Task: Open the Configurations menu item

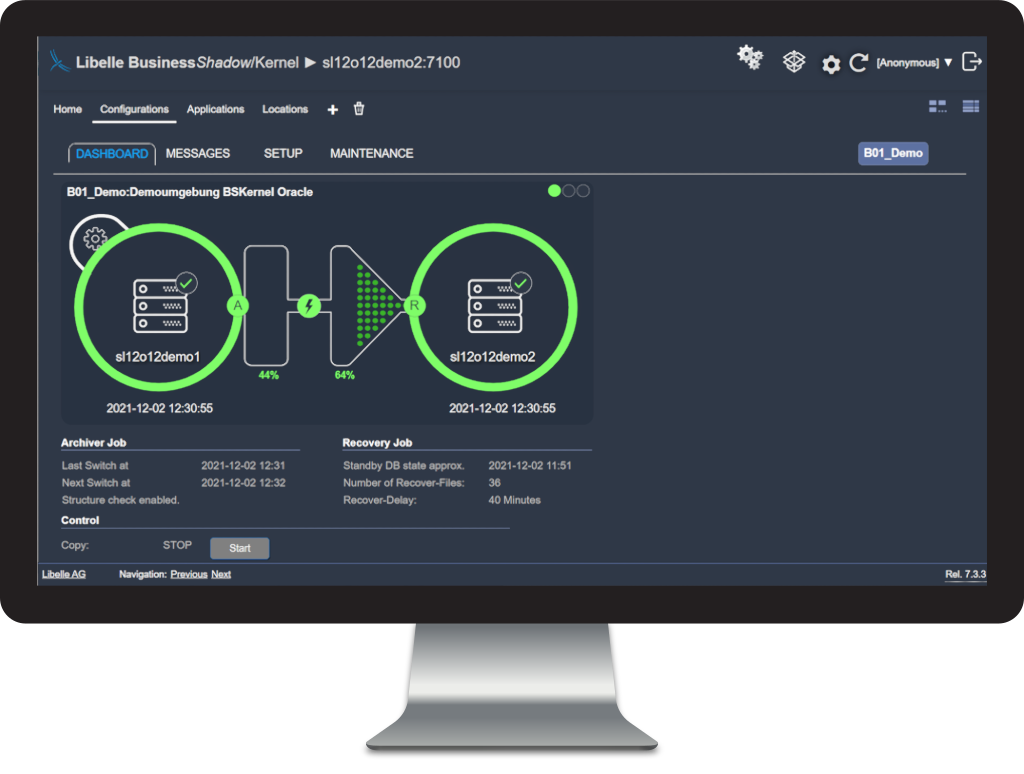Action: tap(135, 109)
